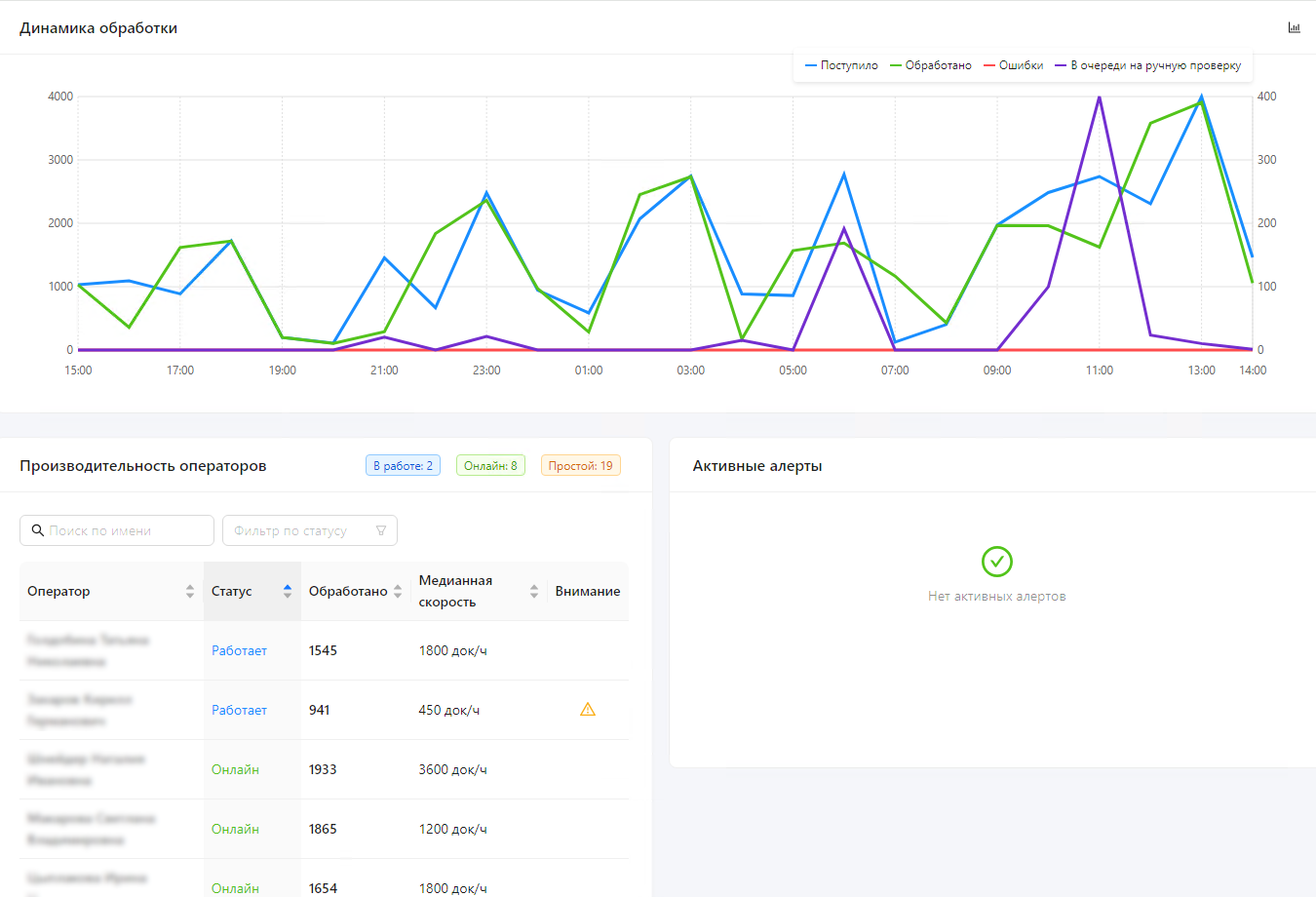Click the search magnifier icon
Image resolution: width=1316 pixels, height=897 pixels.
point(38,530)
